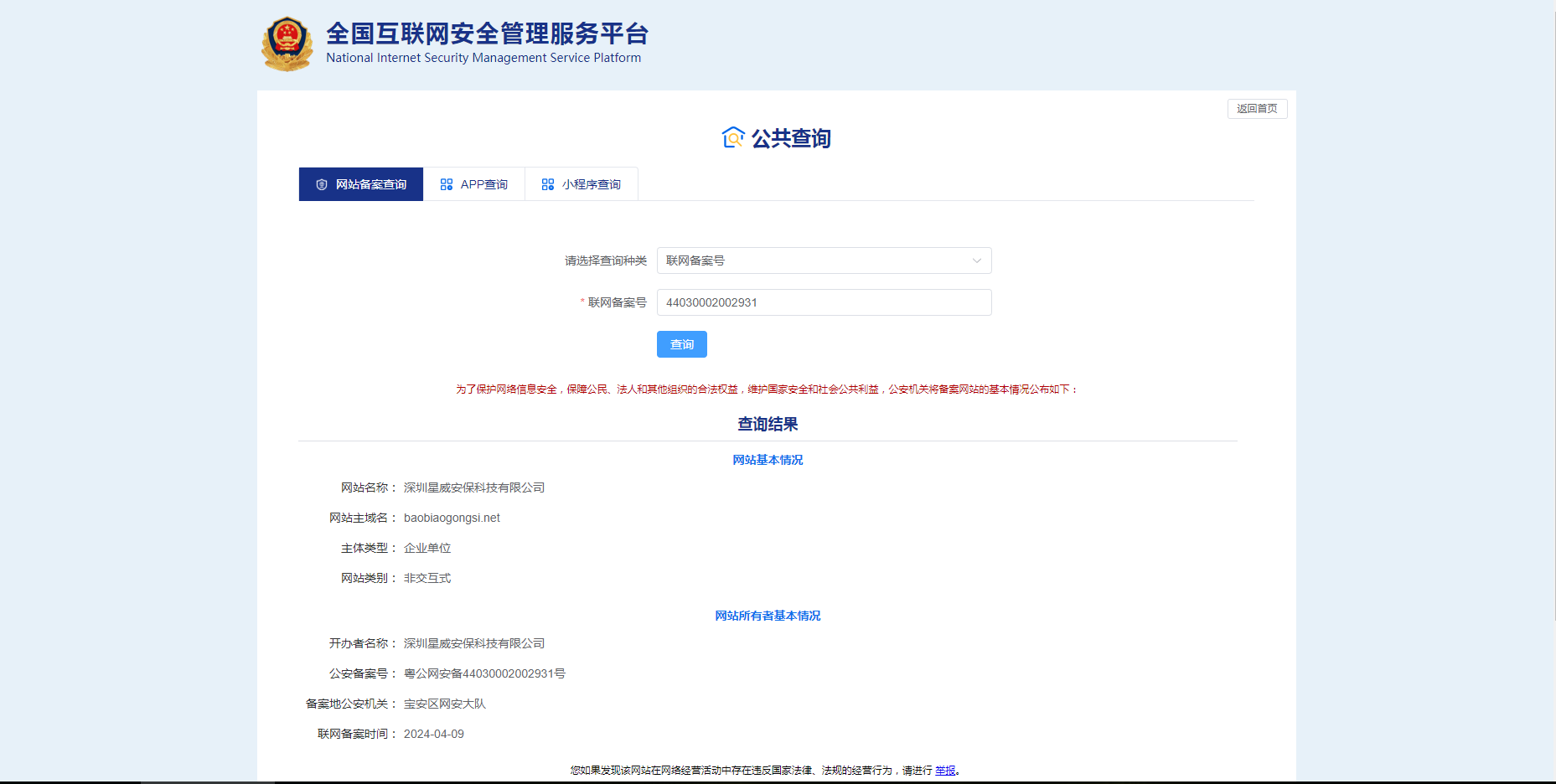
Task: Click the grid icon in APP查询 tab
Action: coord(447,184)
